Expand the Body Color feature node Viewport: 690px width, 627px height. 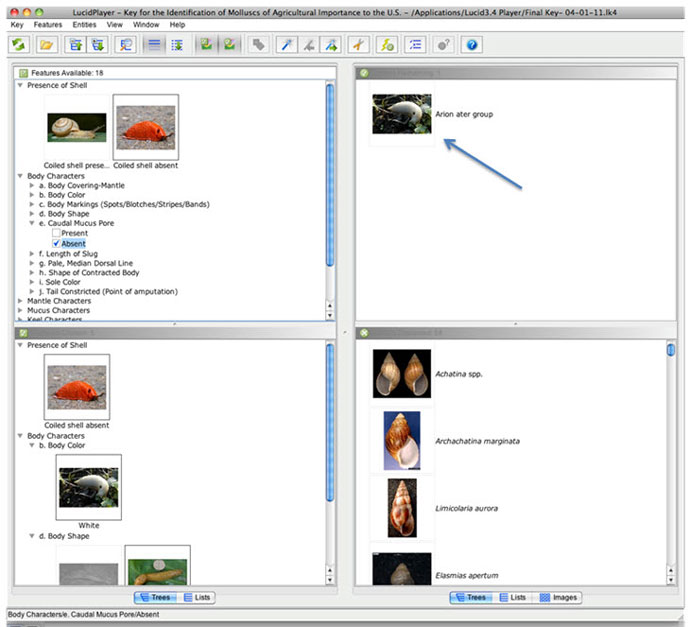tap(32, 195)
